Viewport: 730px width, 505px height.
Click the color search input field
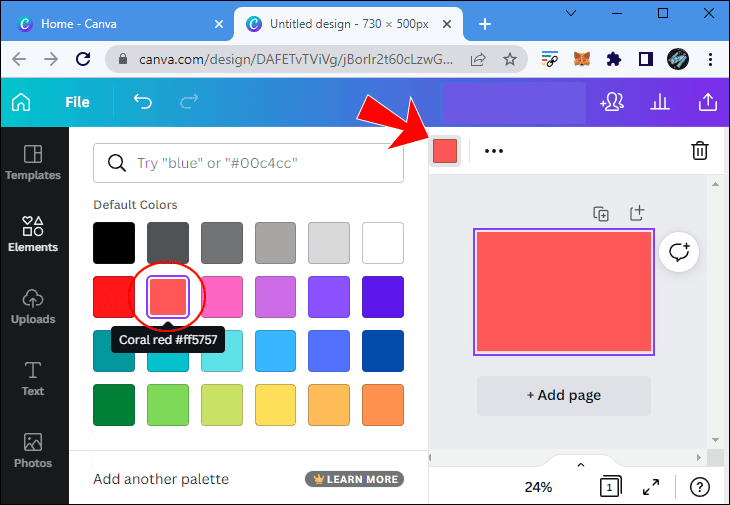(x=248, y=163)
